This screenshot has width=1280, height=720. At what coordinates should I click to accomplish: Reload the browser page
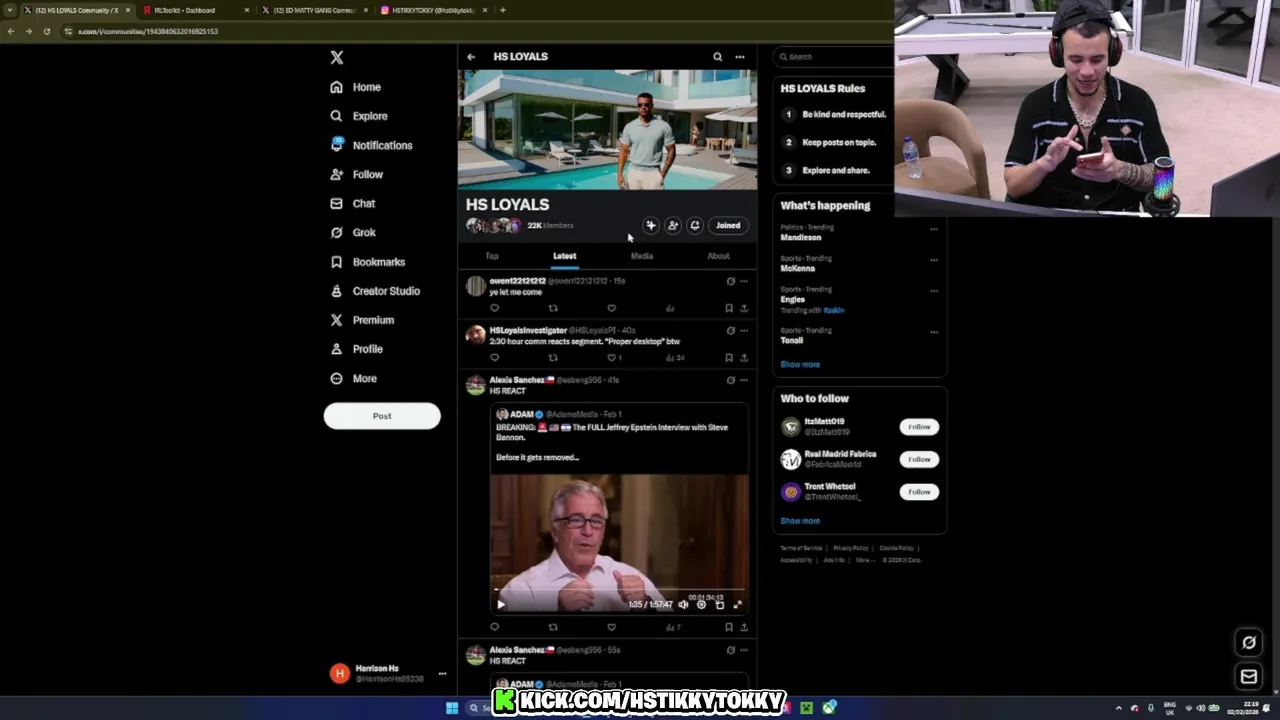pos(46,31)
